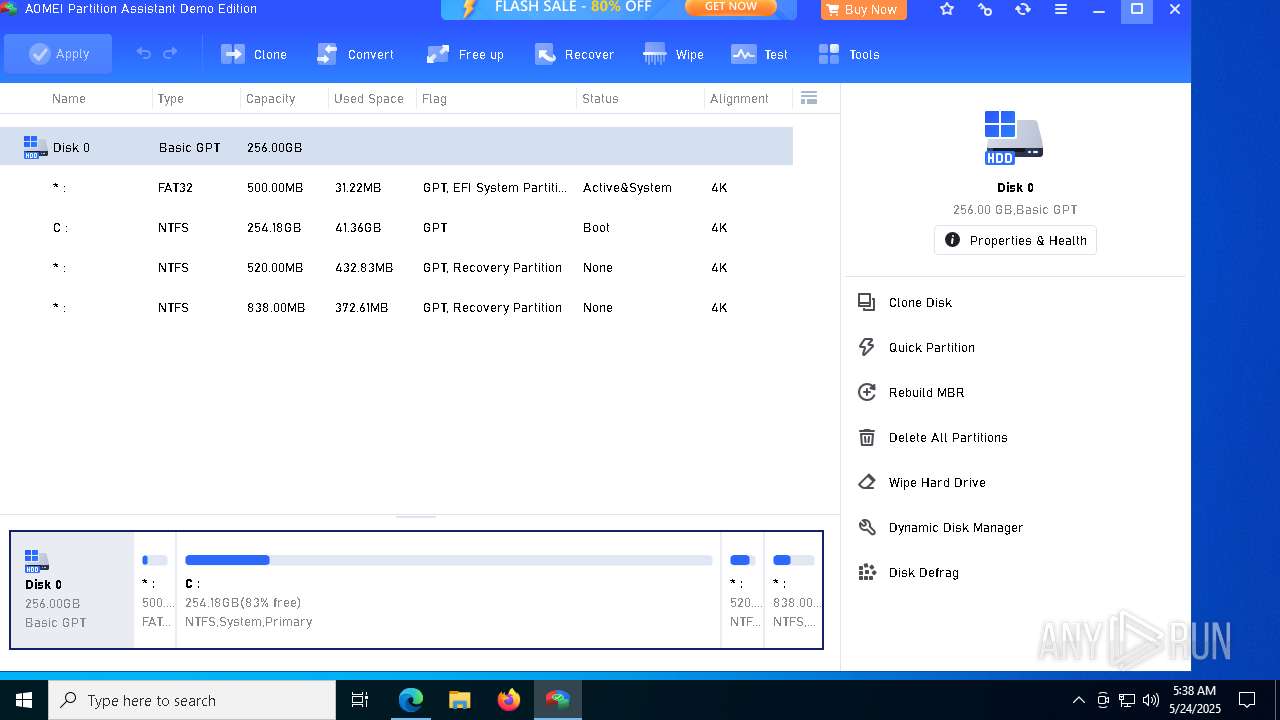Select the 838.00MB Recovery Partition row
This screenshot has height=720, width=1280.
click(x=396, y=307)
